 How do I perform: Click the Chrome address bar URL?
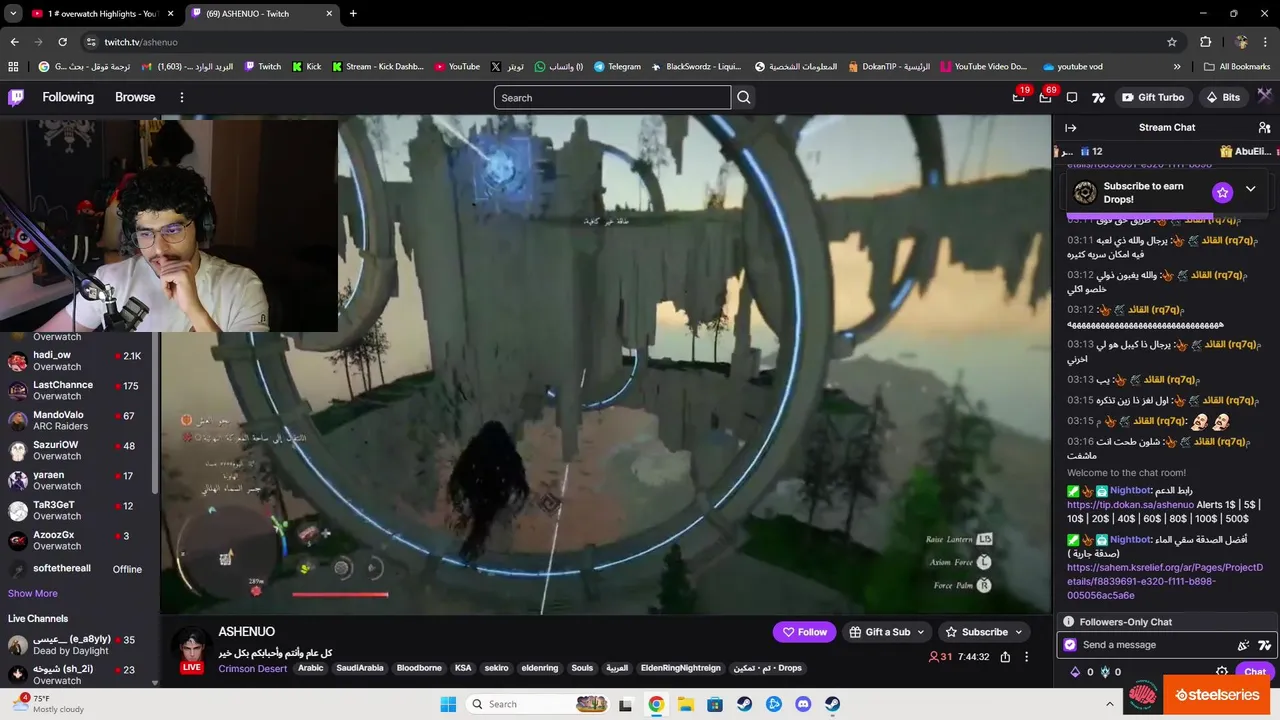tap(141, 42)
